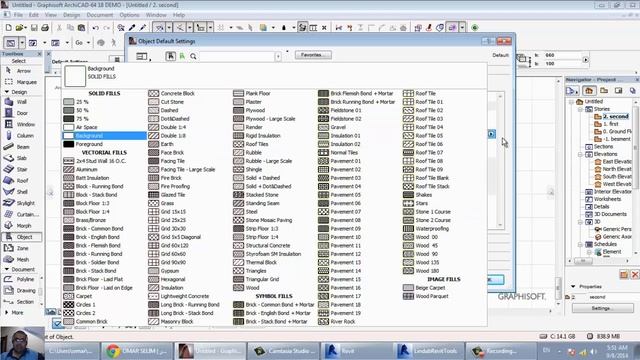Pick the Curtain Wall tool
This screenshot has height=360, width=640.
[22, 214]
